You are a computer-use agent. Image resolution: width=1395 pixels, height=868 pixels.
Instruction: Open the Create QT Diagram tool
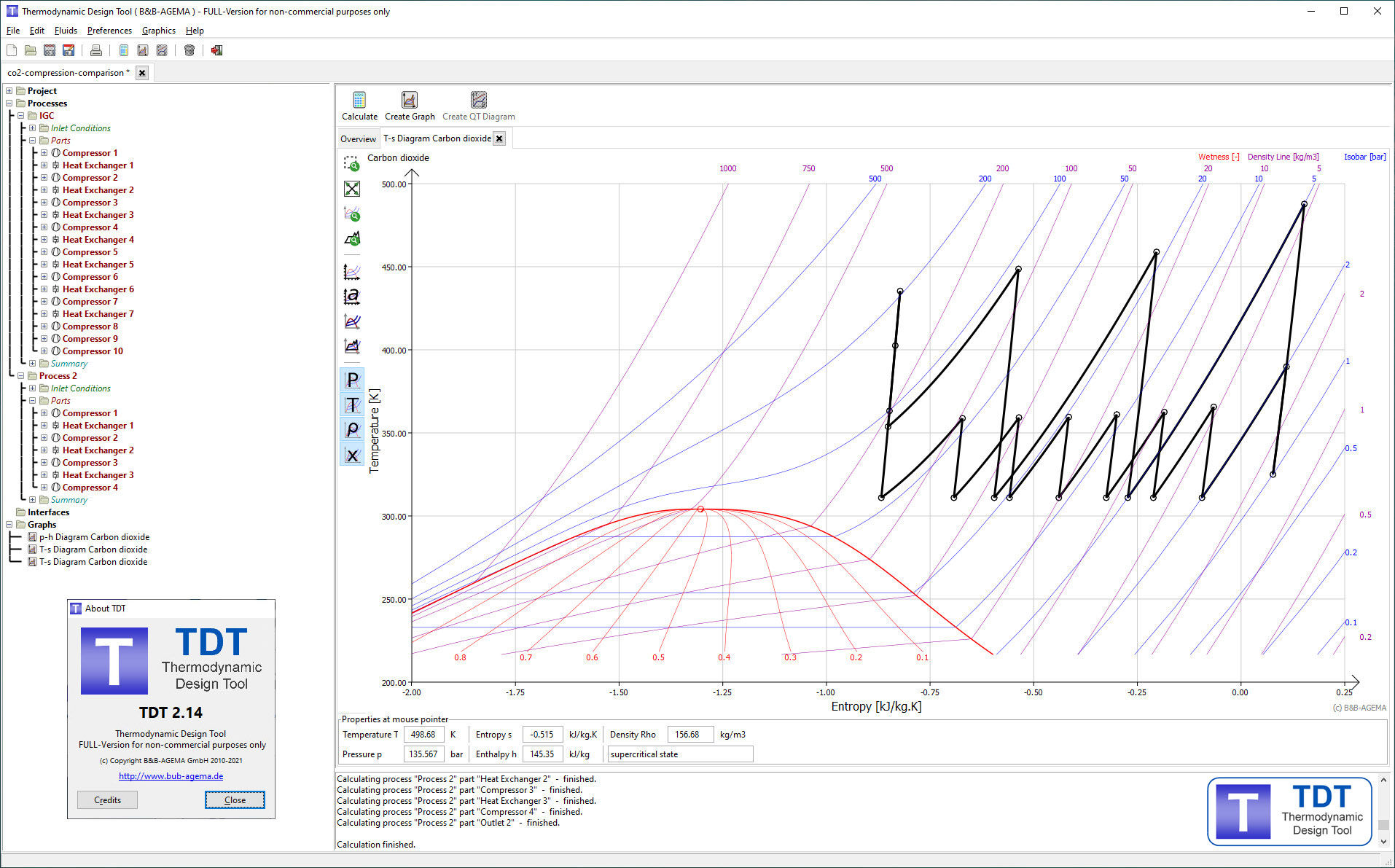[x=478, y=102]
